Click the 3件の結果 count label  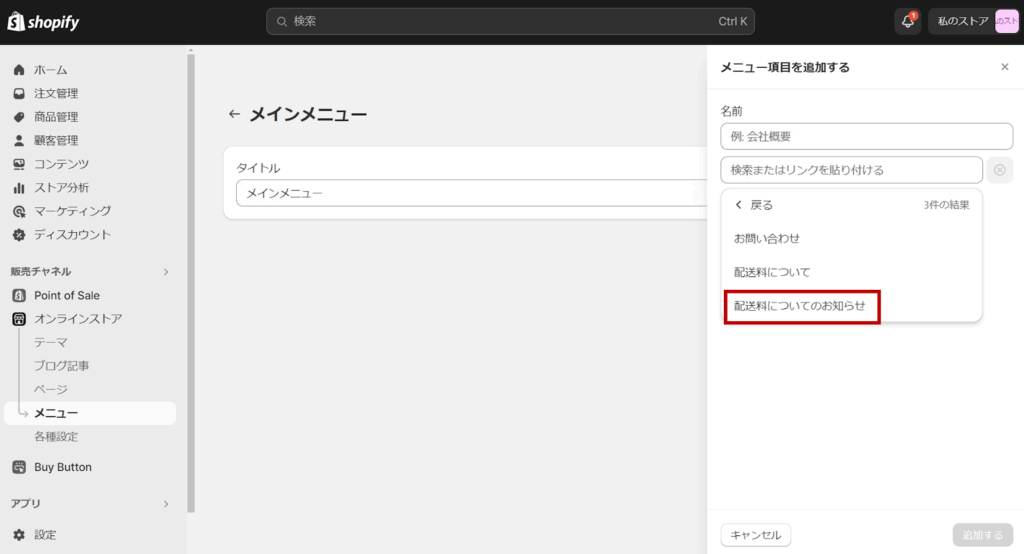pos(946,205)
